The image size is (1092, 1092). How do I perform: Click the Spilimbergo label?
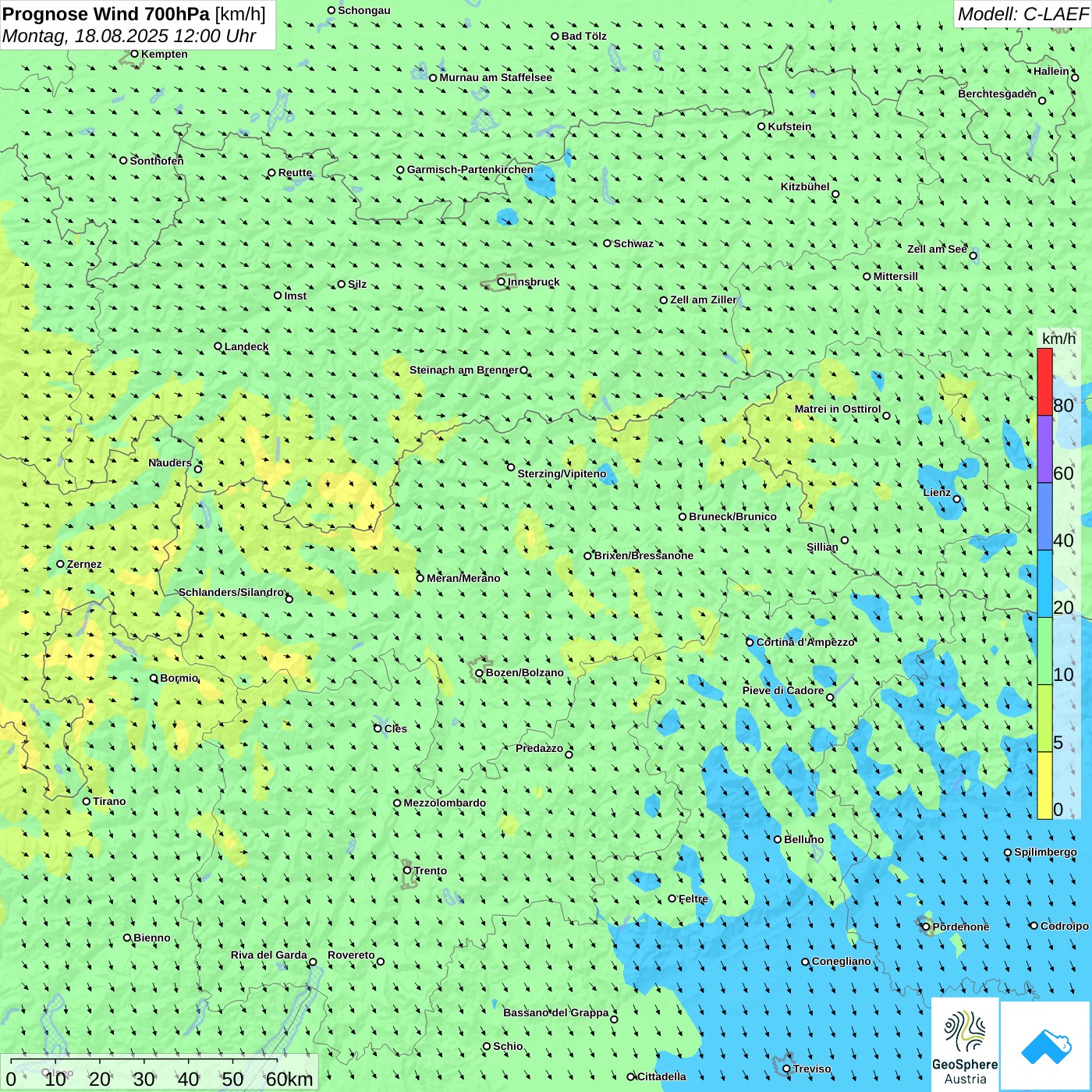(1045, 852)
